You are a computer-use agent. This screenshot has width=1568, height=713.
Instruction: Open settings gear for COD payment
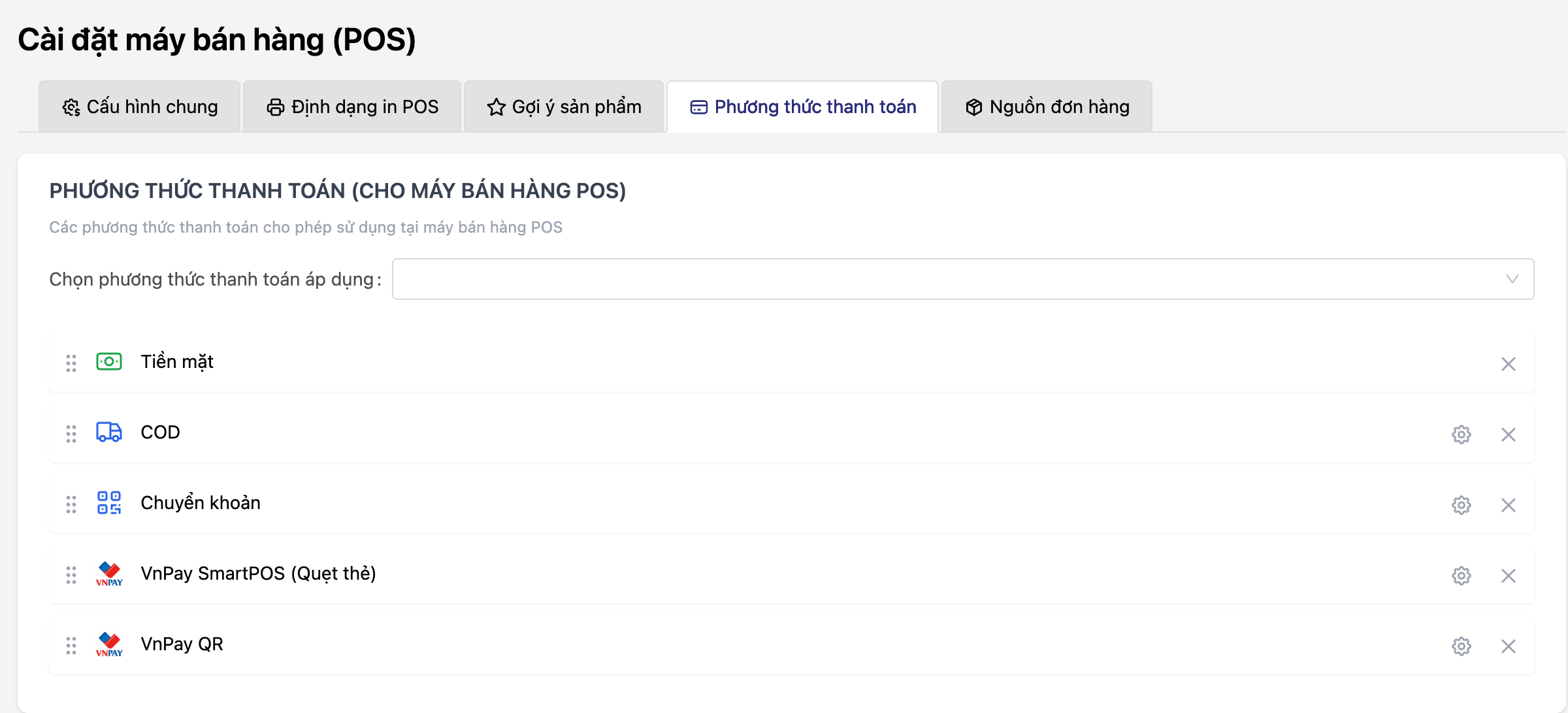click(x=1461, y=435)
